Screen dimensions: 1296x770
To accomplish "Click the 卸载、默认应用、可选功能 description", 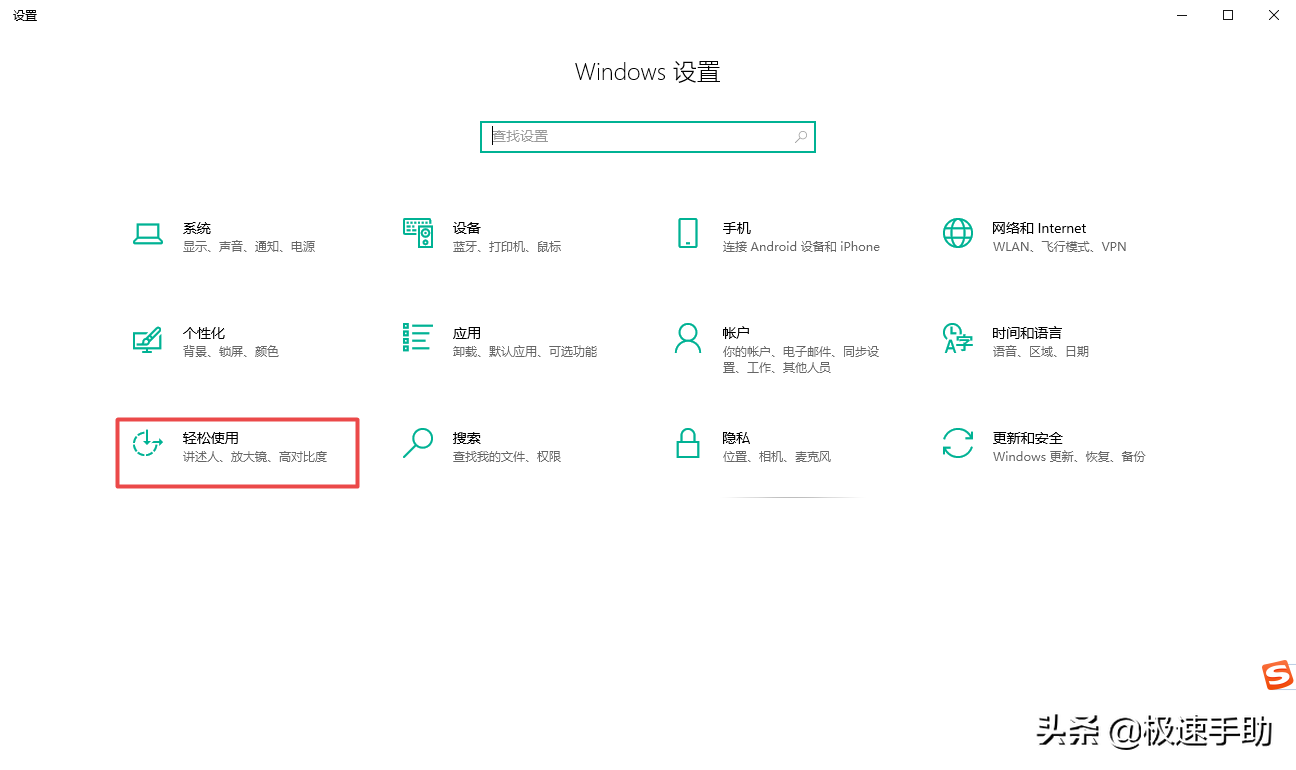I will 525,352.
